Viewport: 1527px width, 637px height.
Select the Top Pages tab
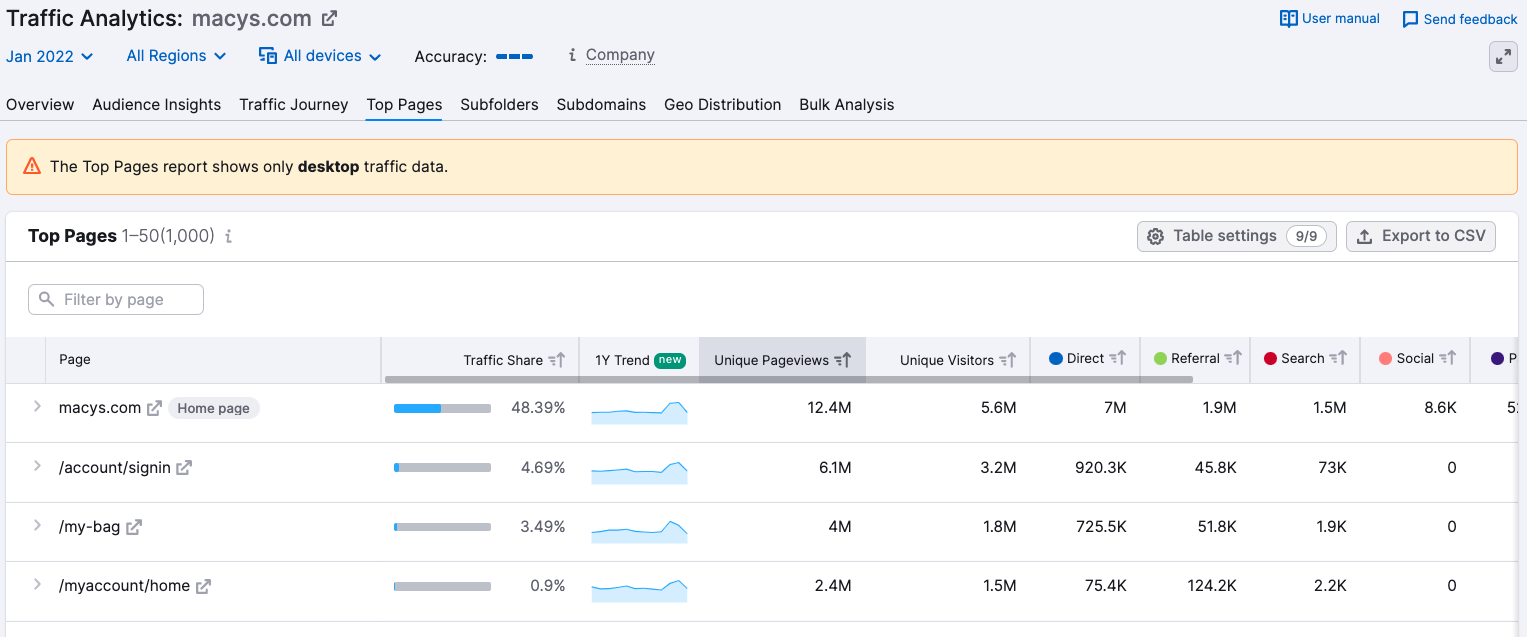pos(404,105)
